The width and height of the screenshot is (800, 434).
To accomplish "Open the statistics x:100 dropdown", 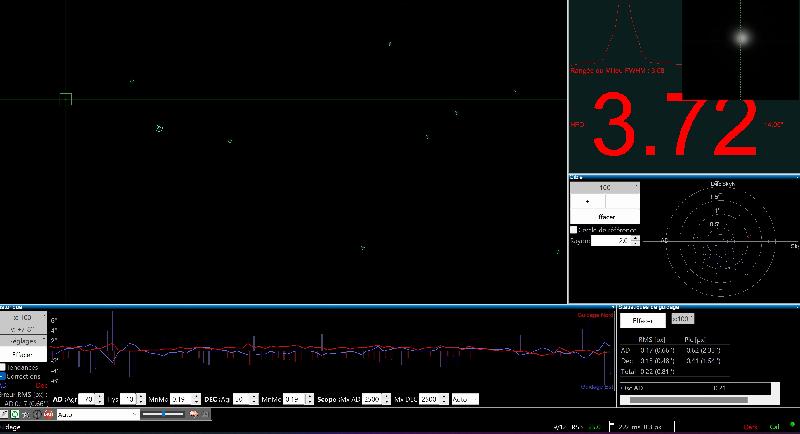I will click(x=683, y=319).
